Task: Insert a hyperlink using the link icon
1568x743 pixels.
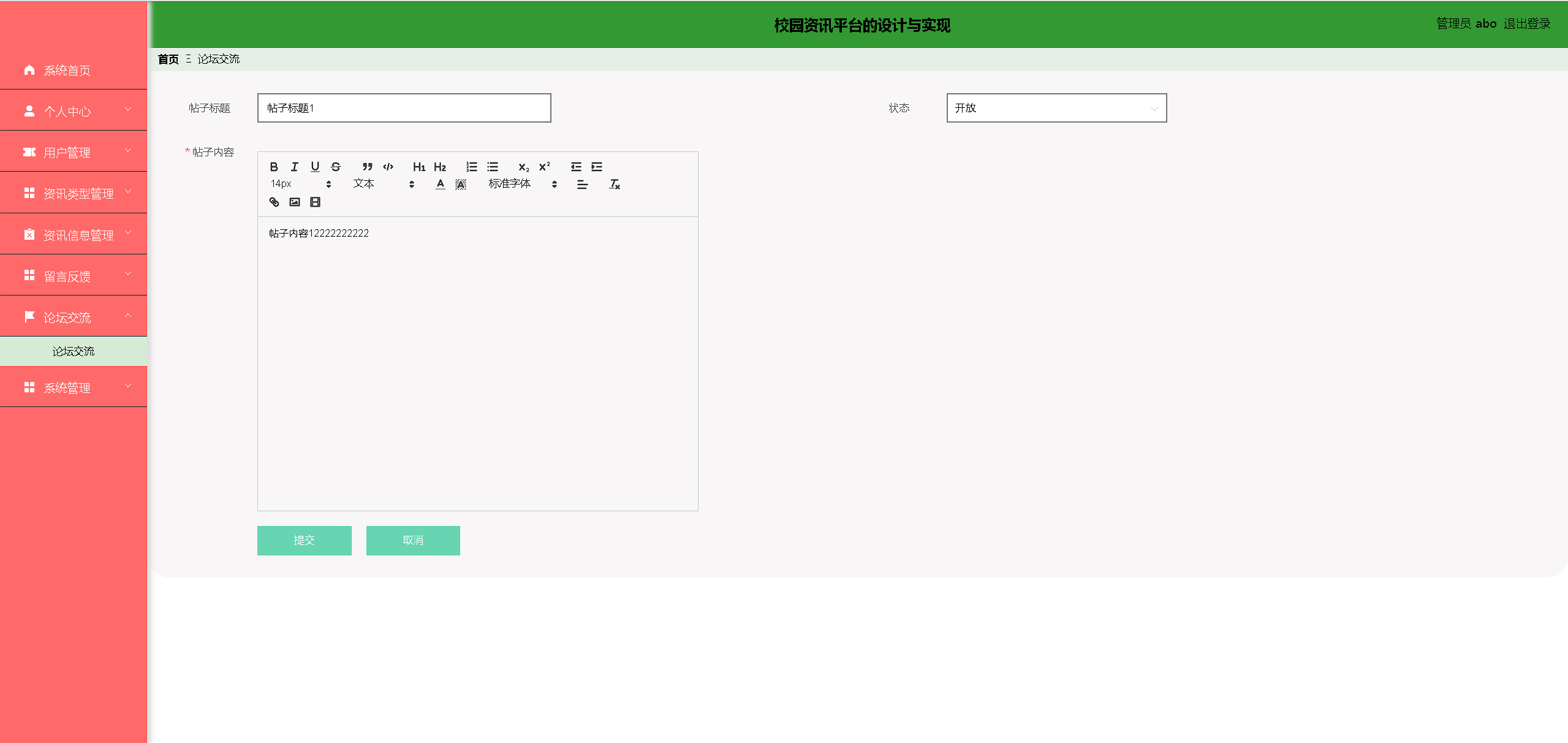Action: [x=274, y=201]
